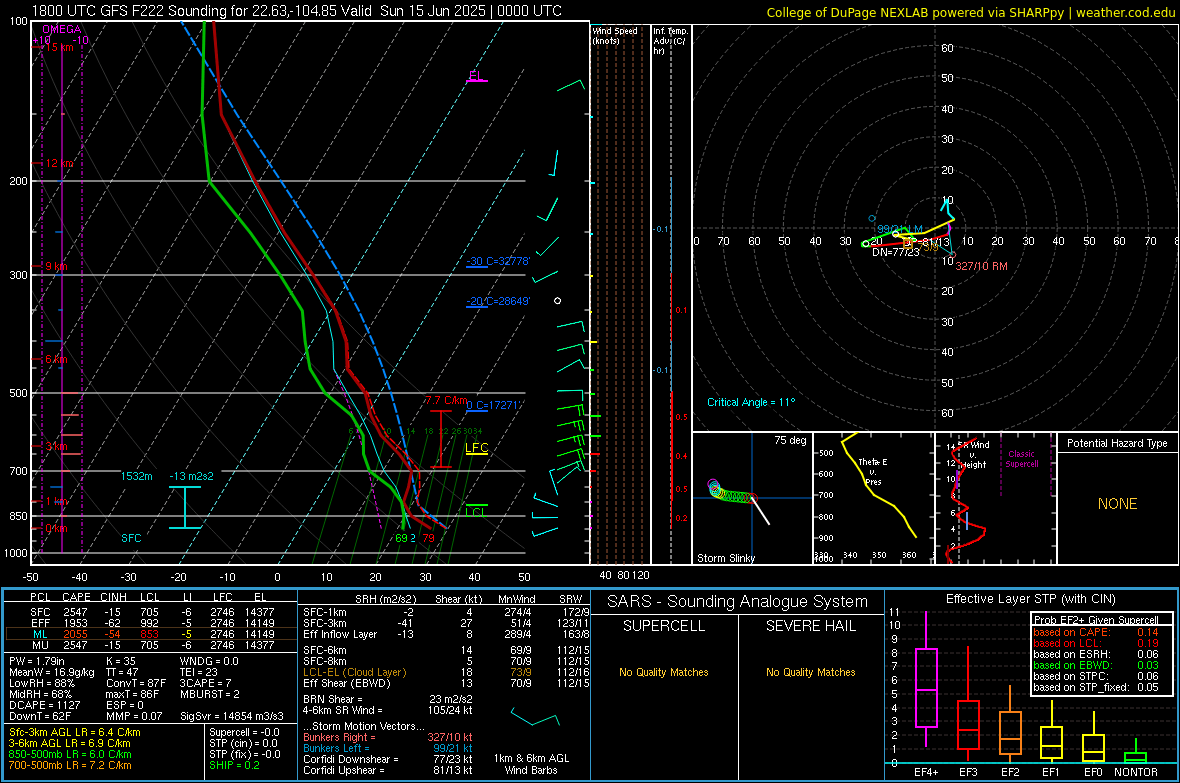This screenshot has width=1180, height=783.
Task: Click Effective Layer STP (with CIN) title
Action: (1030, 599)
